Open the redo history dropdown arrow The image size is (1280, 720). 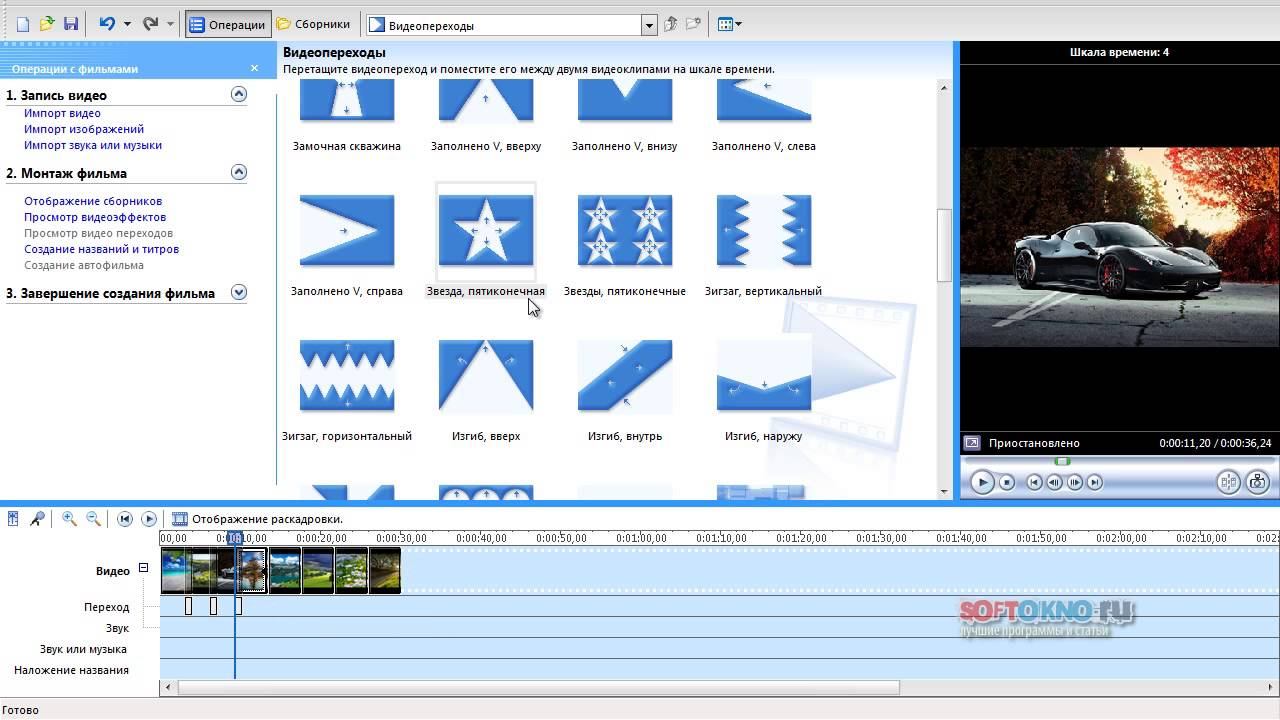(170, 24)
